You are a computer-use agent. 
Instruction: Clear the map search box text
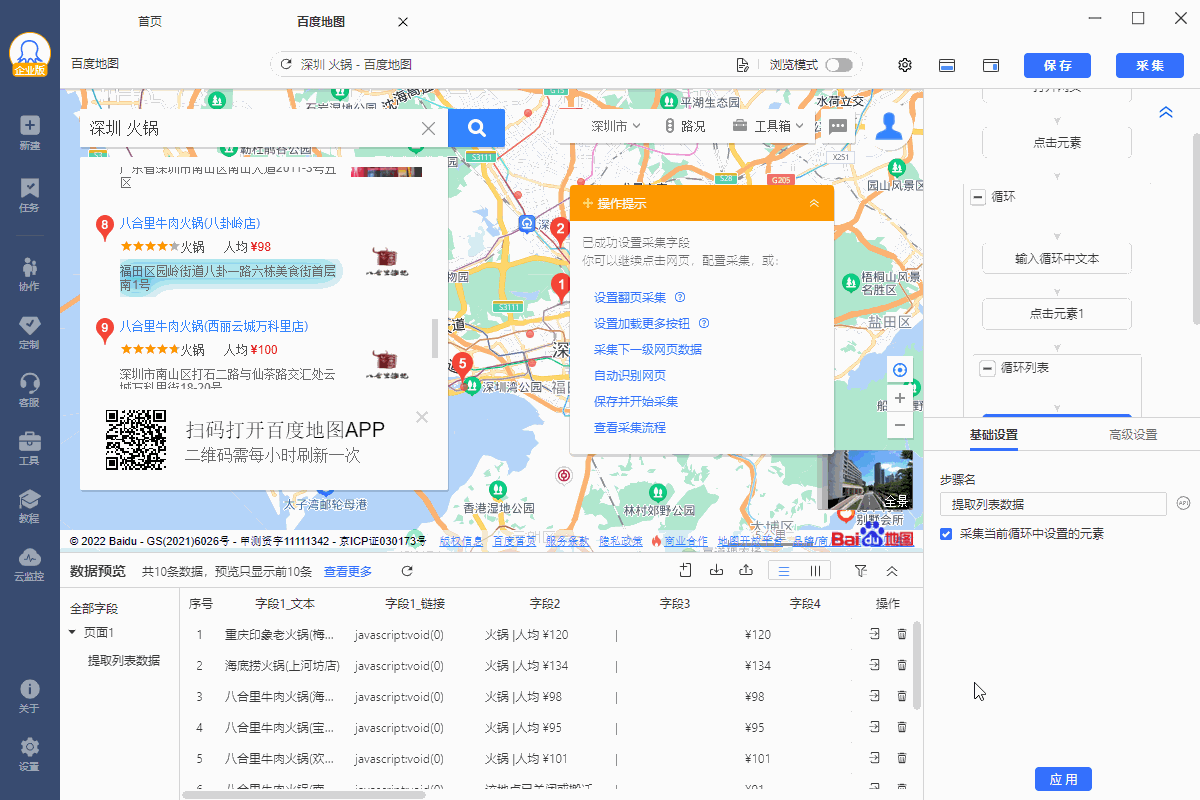point(428,128)
